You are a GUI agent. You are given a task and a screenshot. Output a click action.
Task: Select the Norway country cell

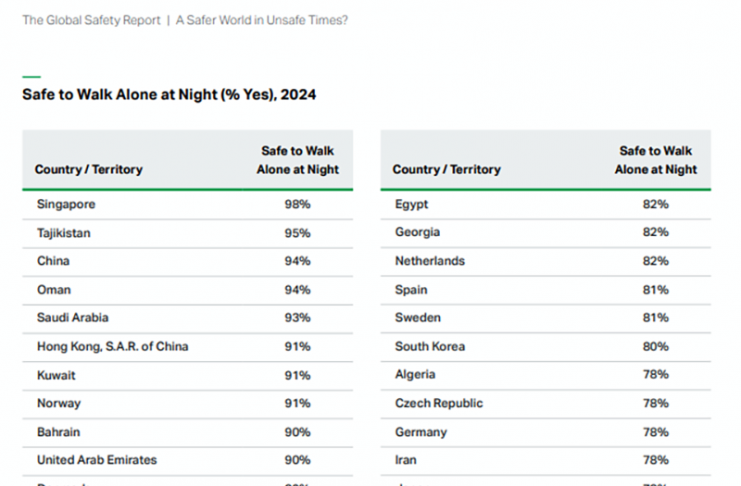(58, 403)
